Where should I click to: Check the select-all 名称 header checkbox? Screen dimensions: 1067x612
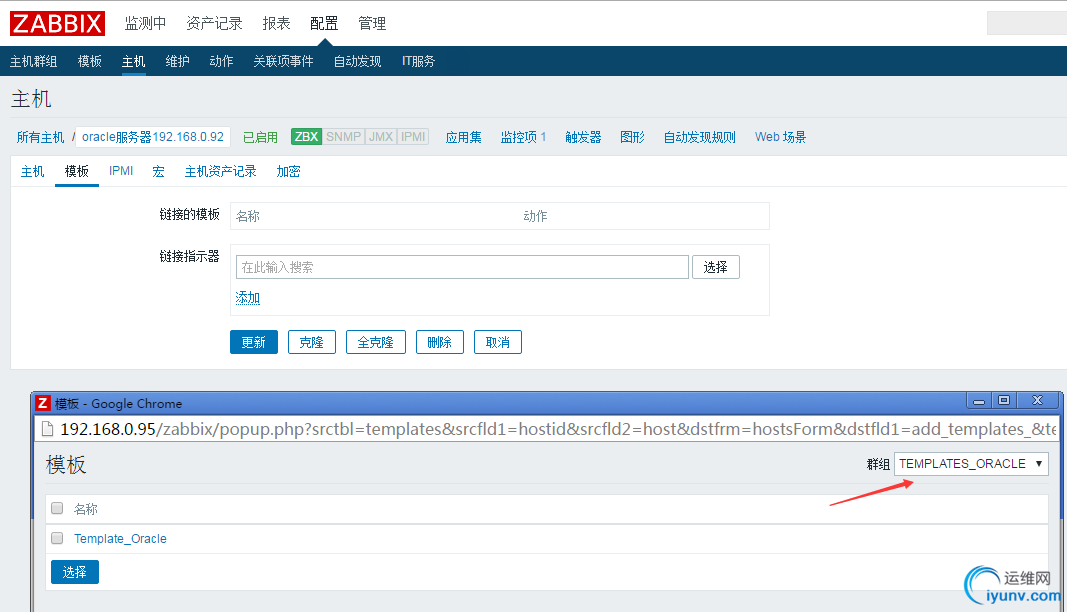tap(57, 508)
